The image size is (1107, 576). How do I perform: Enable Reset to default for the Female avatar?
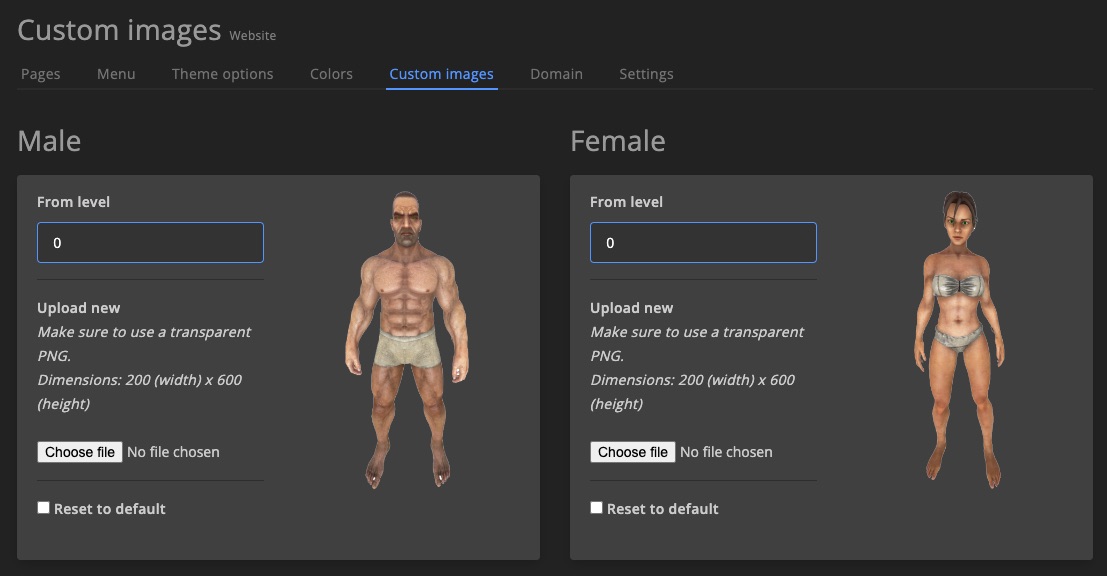pos(596,507)
